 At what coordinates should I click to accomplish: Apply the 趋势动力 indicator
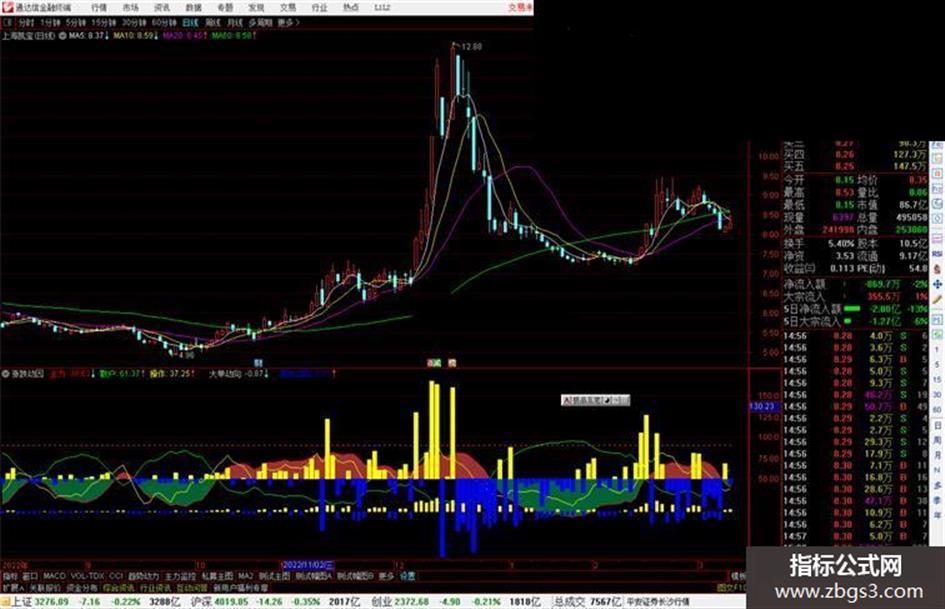pos(143,576)
